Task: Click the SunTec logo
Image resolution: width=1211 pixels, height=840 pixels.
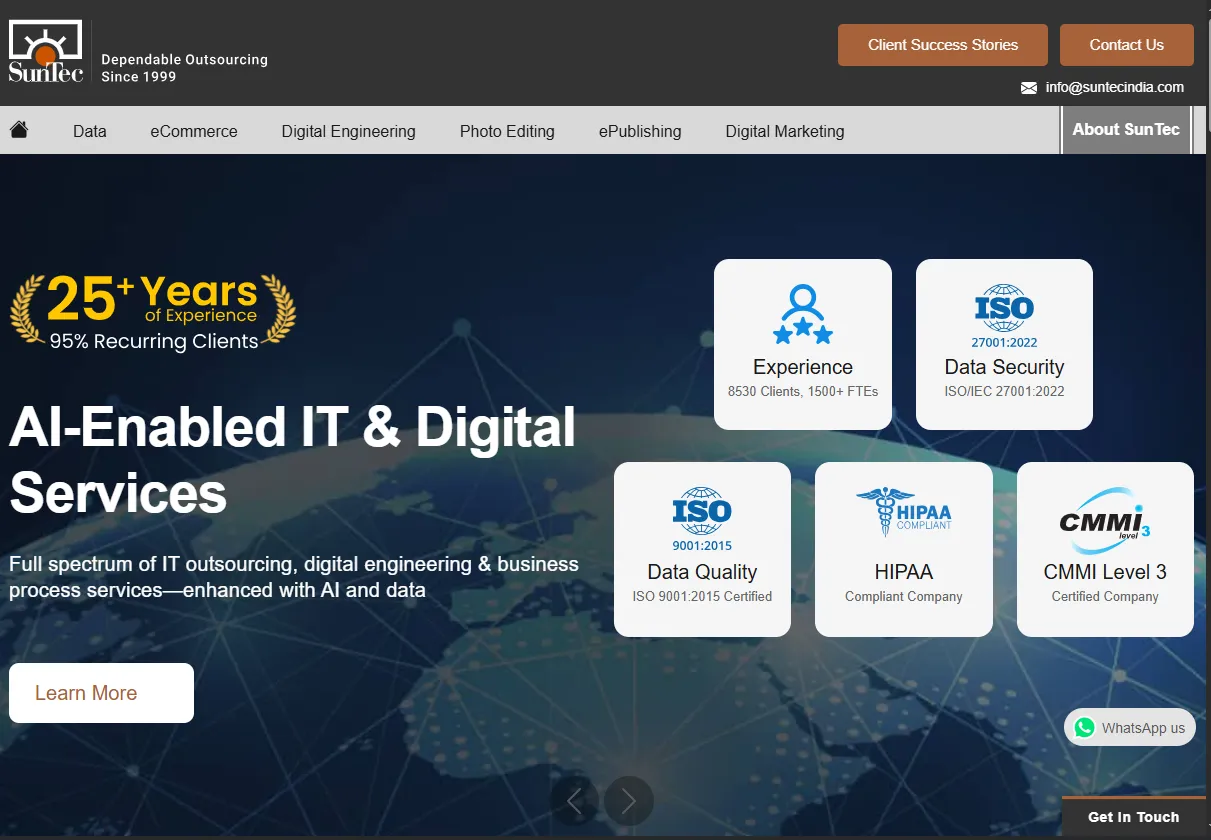Action: tap(46, 52)
